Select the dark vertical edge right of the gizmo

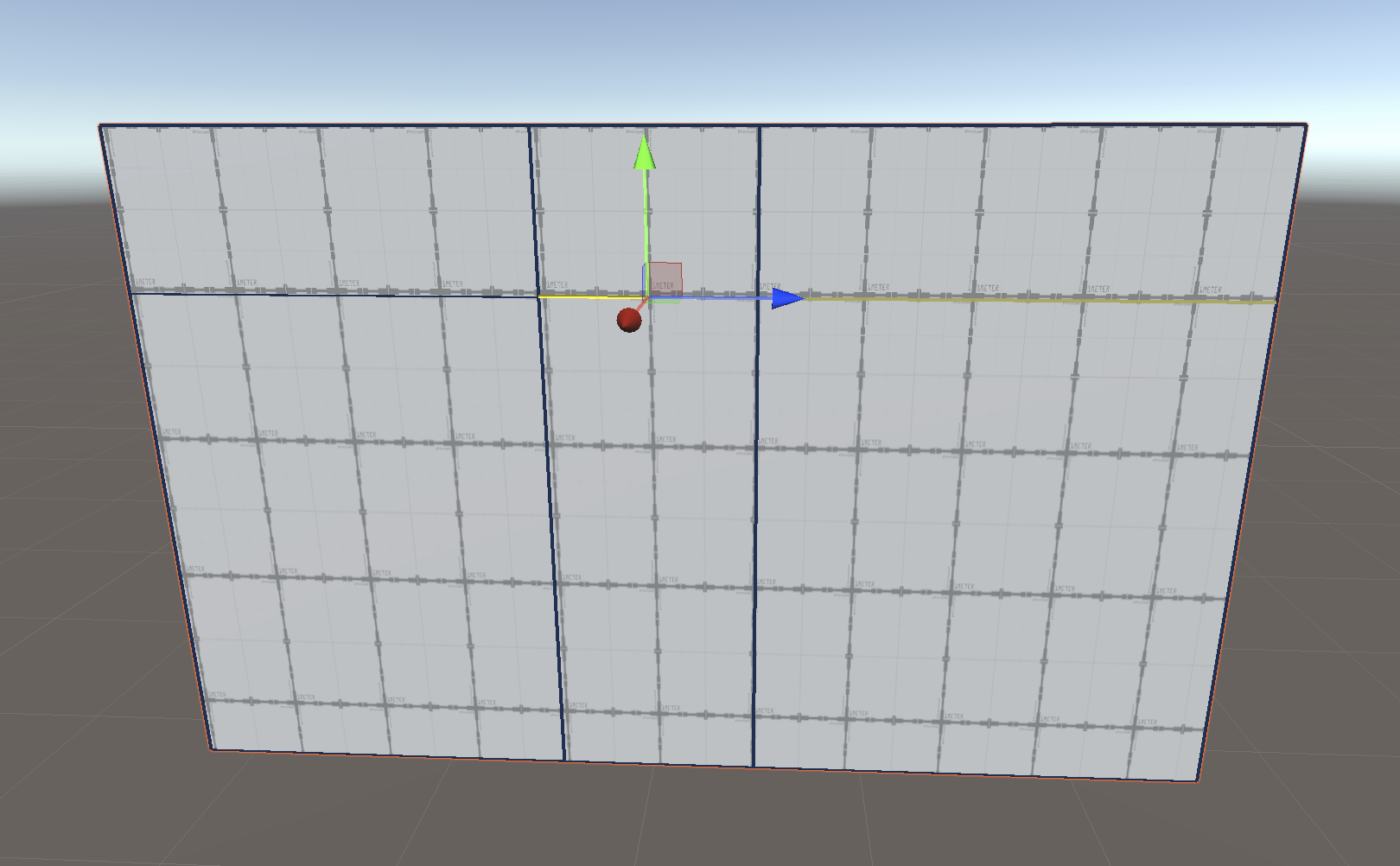(756, 446)
